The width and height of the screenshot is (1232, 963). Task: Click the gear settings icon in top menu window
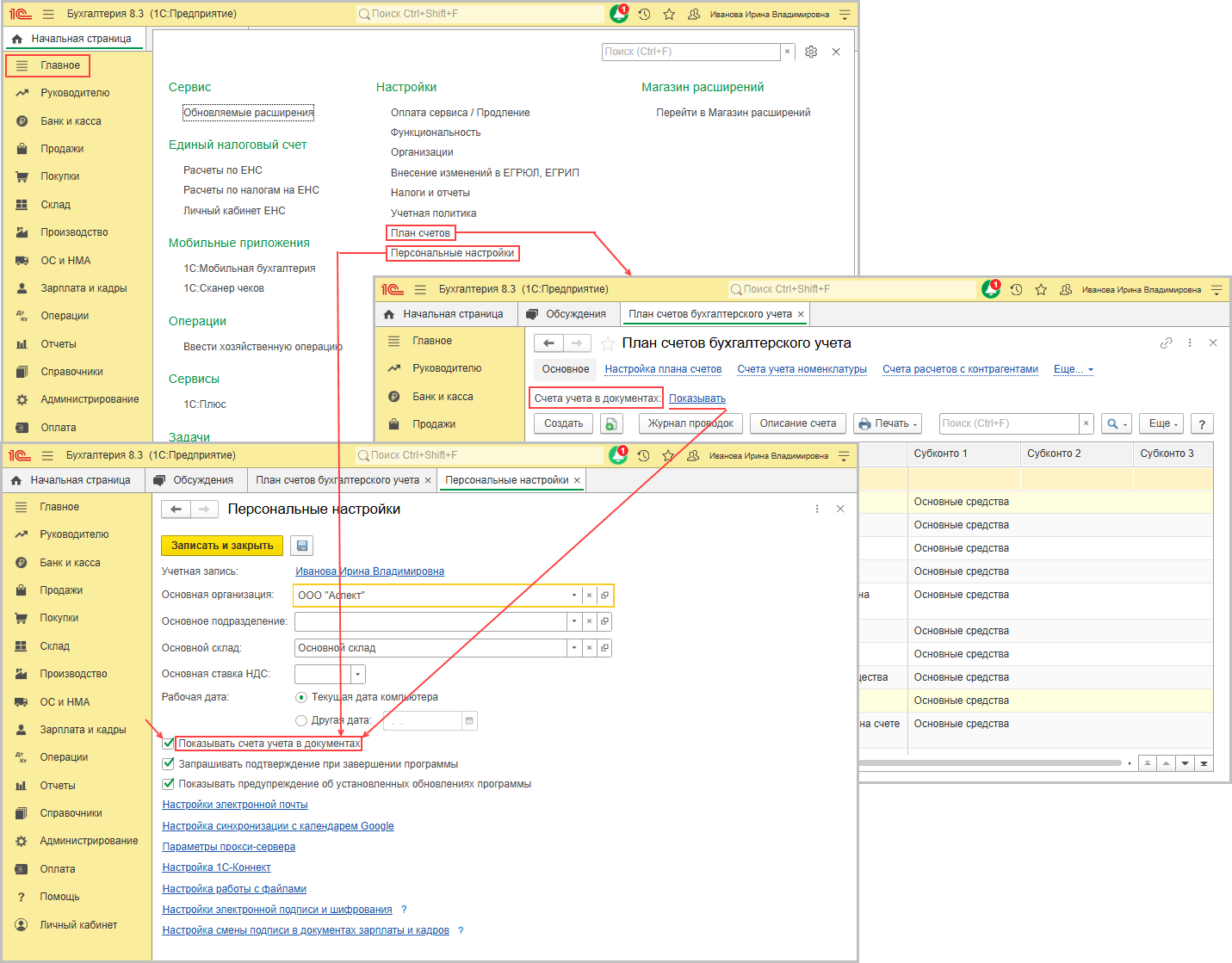tap(811, 52)
